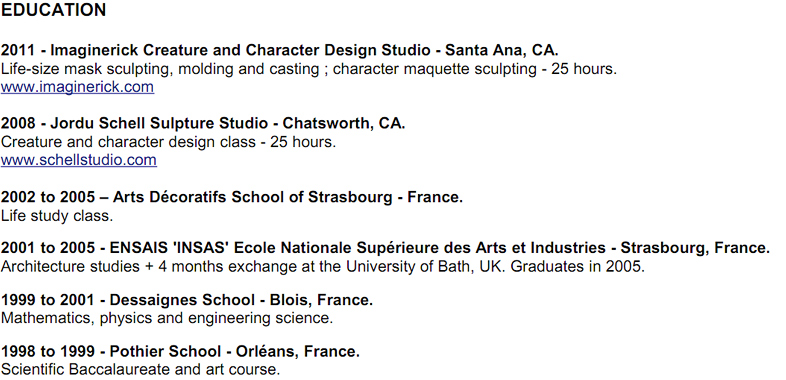Click the Scientific Baccalaureate and art course line

[x=140, y=370]
